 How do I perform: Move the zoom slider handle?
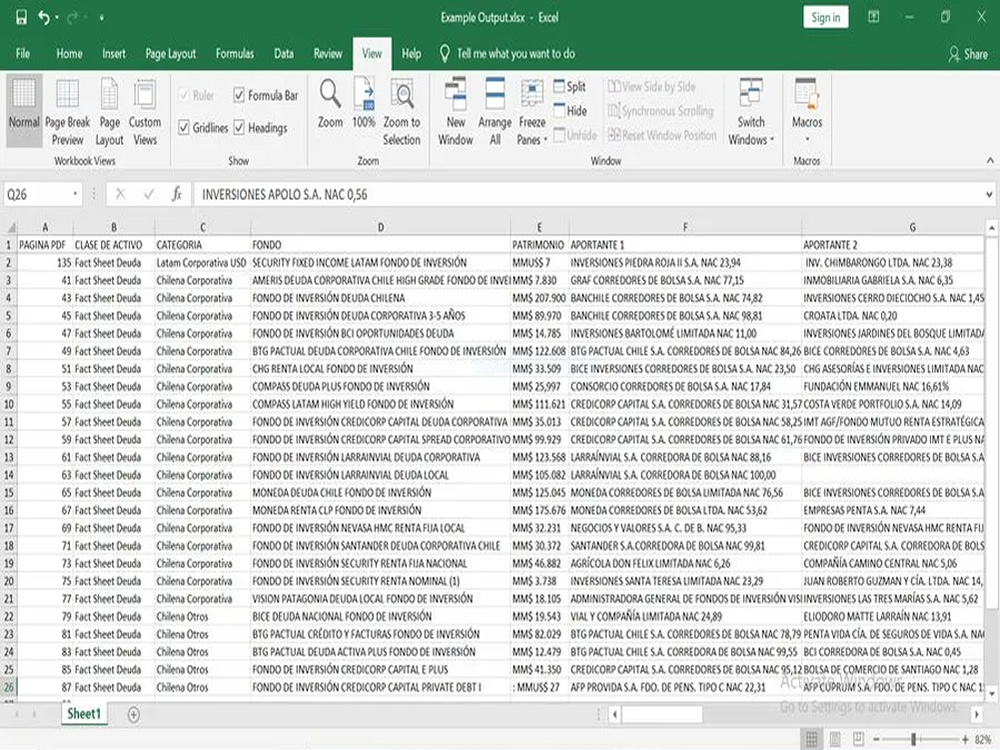913,739
